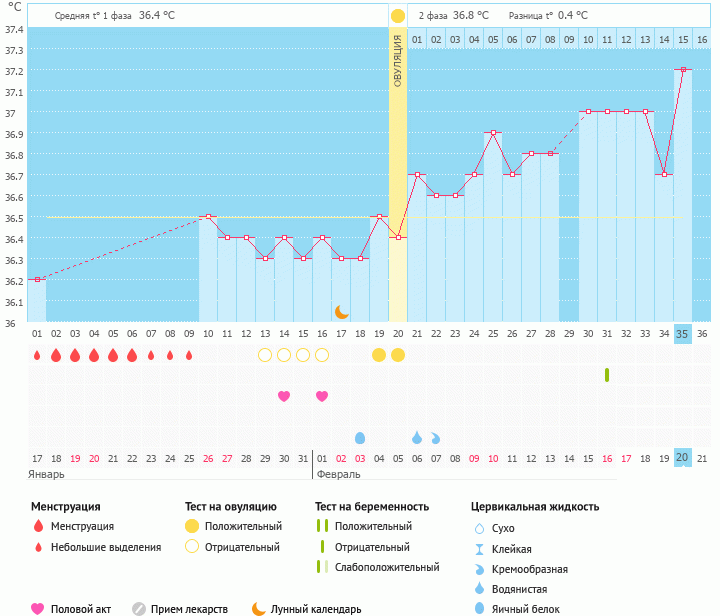Click the pink heart on cycle day 14
The width and height of the screenshot is (720, 616).
tap(284, 396)
